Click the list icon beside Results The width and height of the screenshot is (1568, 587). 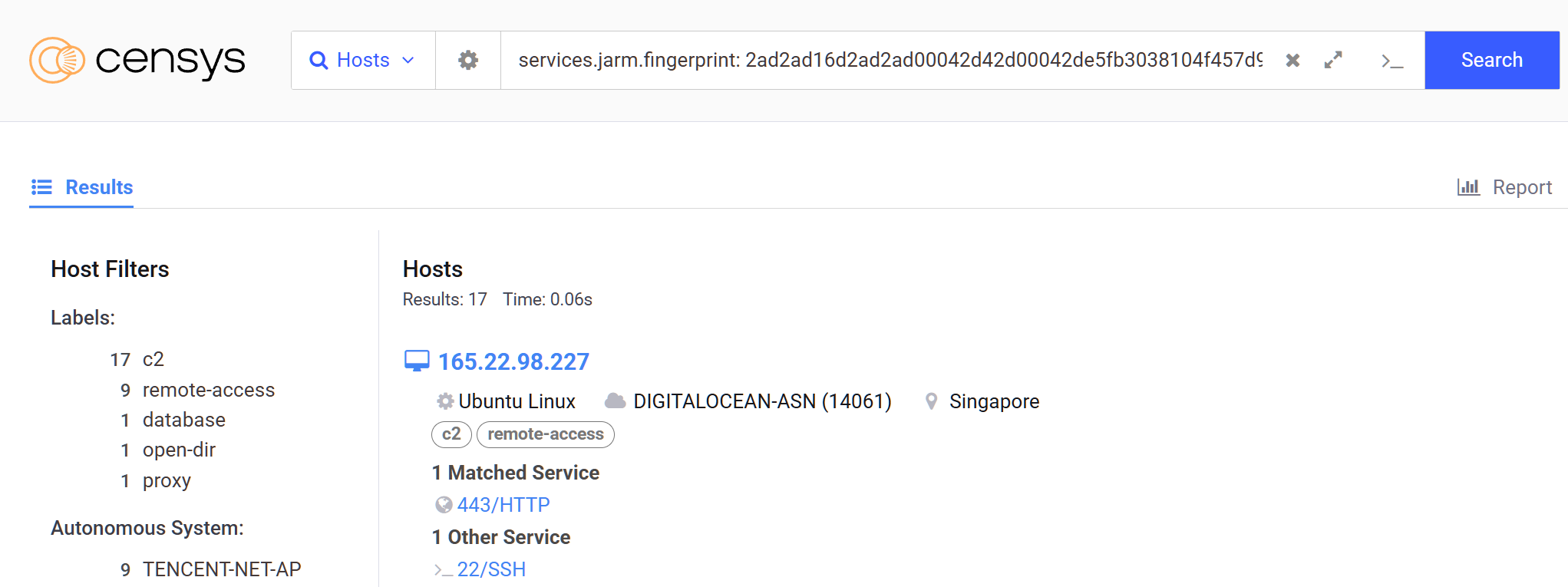point(41,187)
